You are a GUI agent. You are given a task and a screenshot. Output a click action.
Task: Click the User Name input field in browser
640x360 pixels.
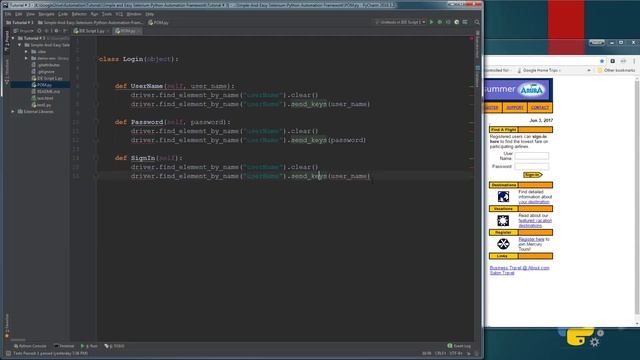(x=532, y=156)
